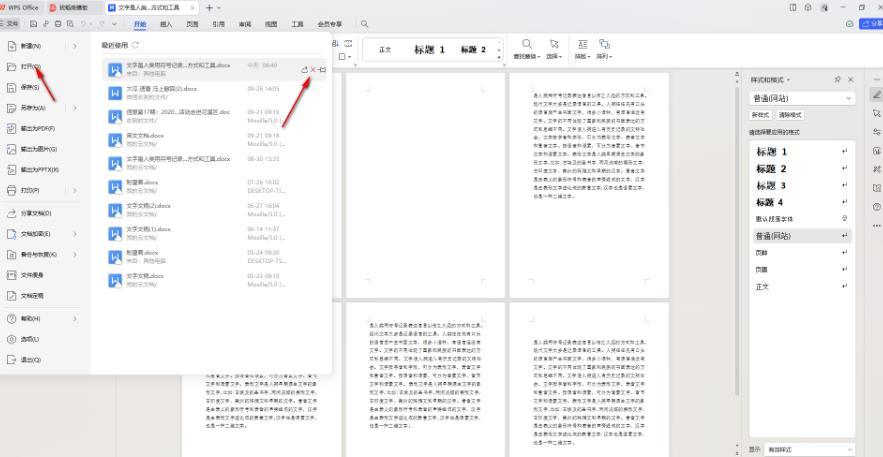Select 输出为PPTX(X) export entry

(38, 169)
